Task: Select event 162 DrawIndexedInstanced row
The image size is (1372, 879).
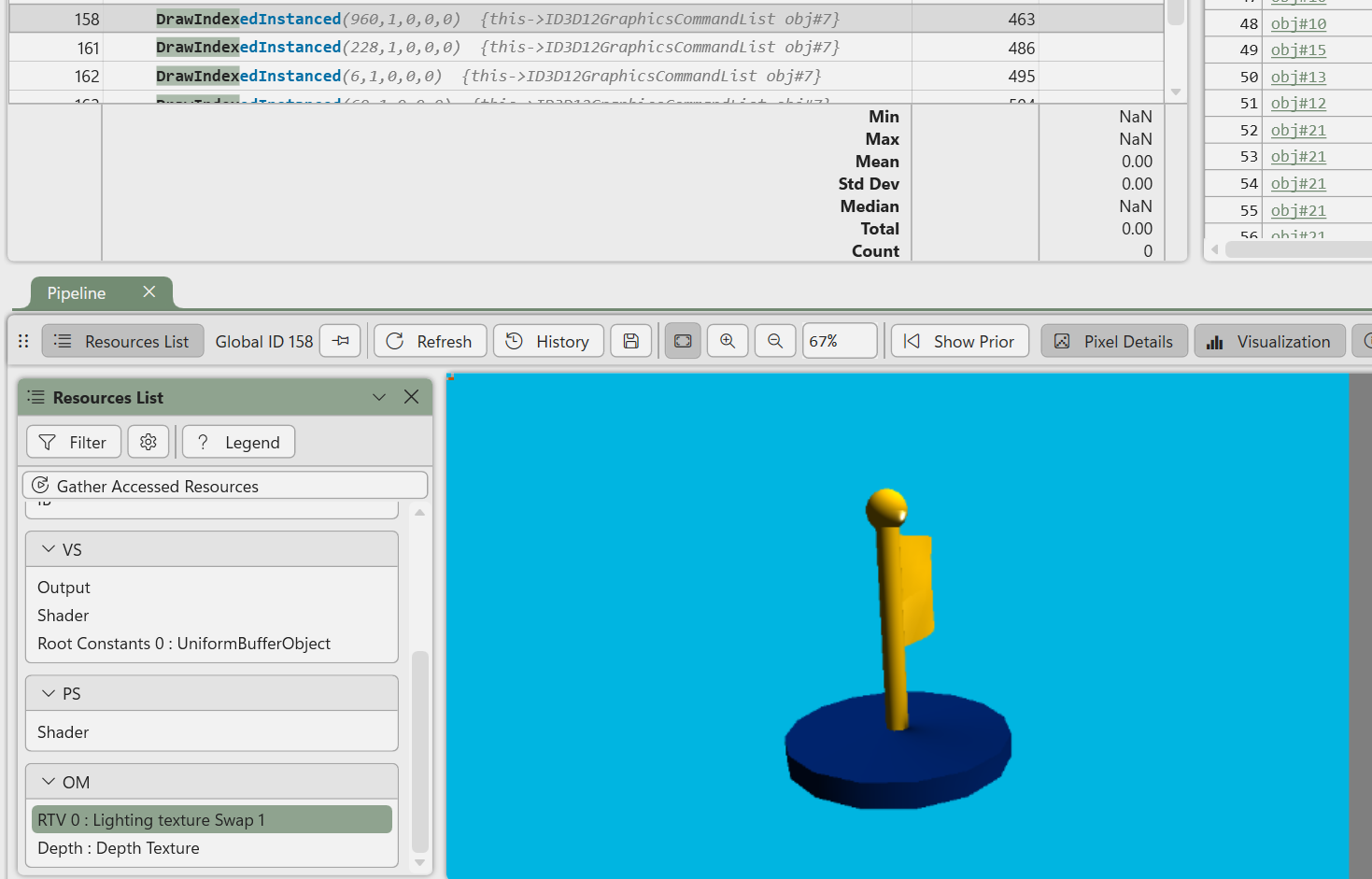Action: coord(587,76)
